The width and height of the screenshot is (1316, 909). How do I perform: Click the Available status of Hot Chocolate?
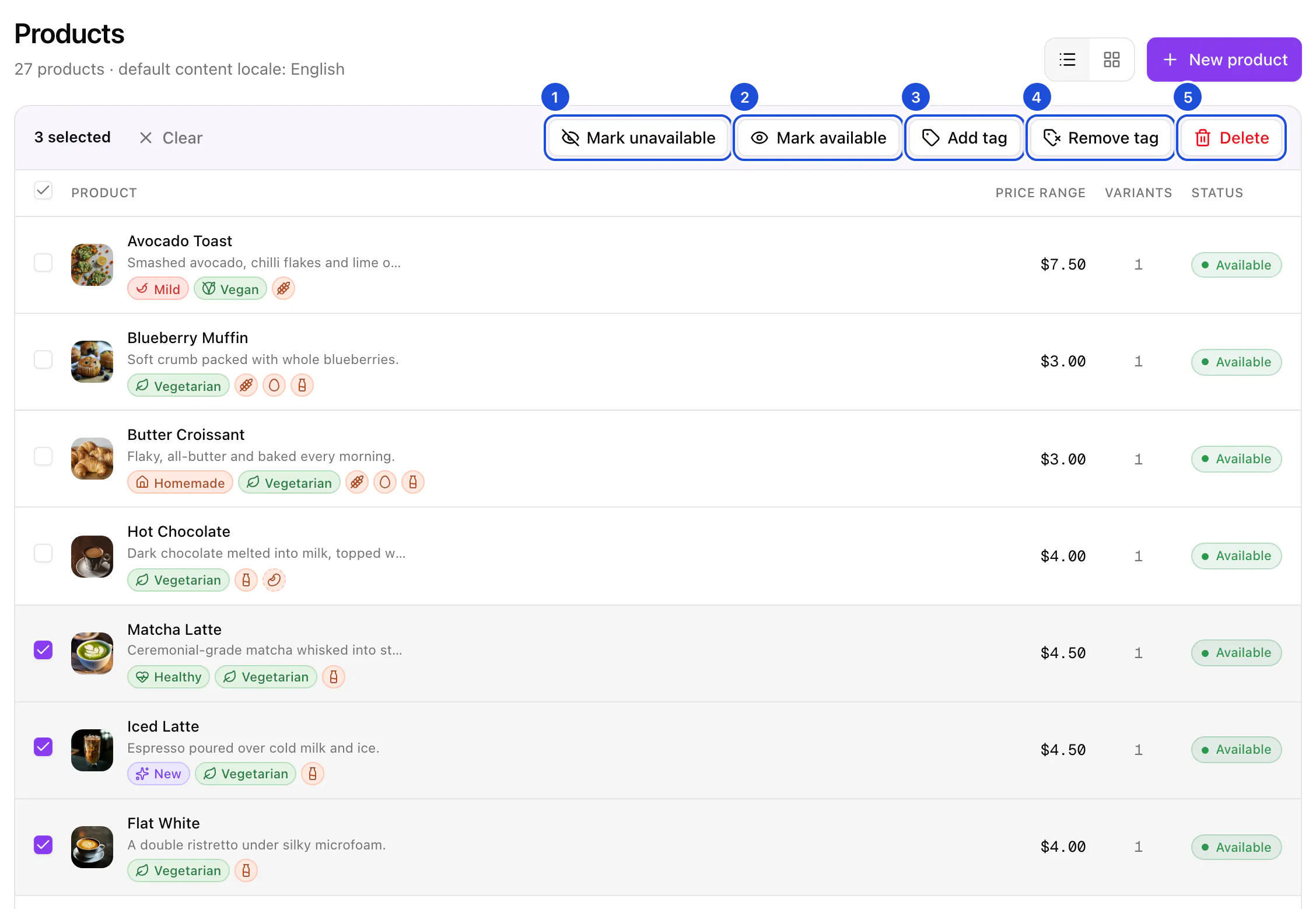[1236, 556]
